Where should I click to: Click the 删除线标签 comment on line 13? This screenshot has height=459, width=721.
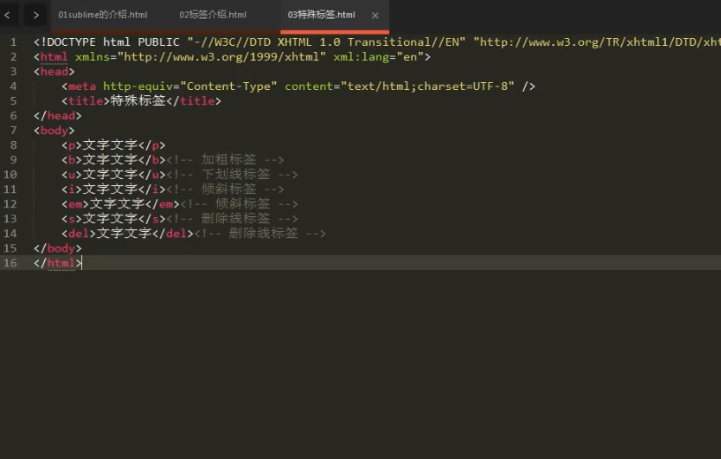click(232, 219)
